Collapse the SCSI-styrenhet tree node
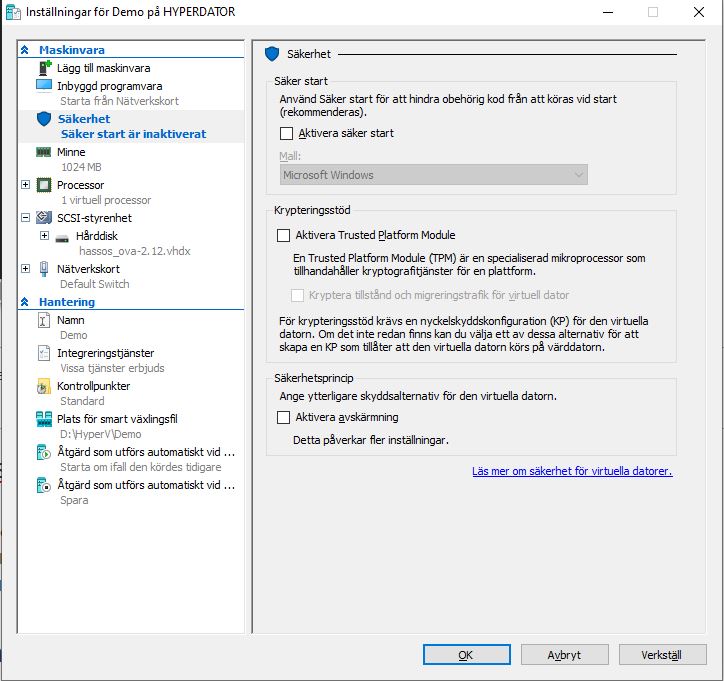The image size is (724, 681). pos(25,217)
